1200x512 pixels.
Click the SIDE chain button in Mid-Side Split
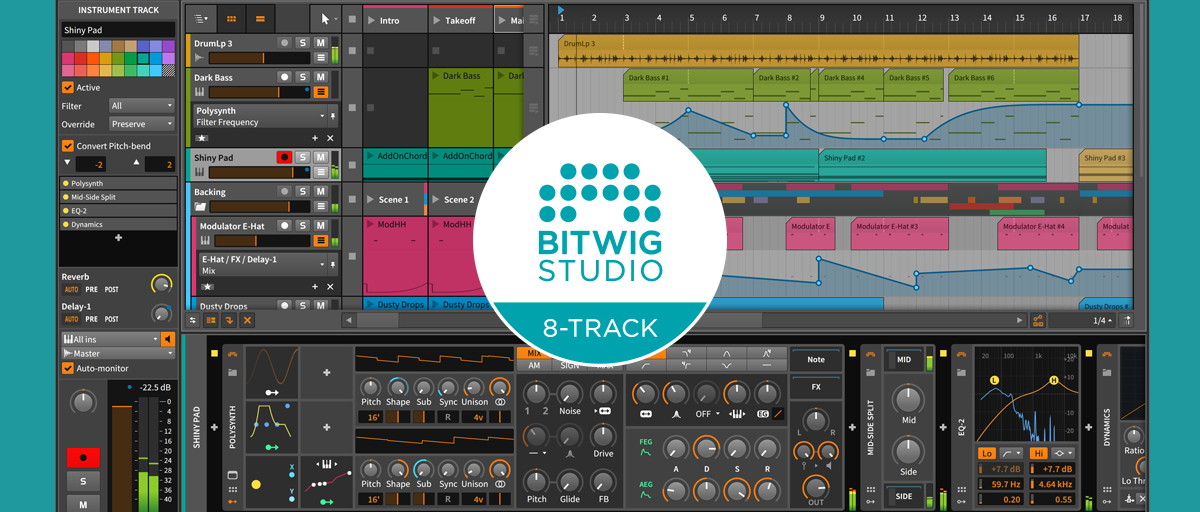(x=904, y=496)
